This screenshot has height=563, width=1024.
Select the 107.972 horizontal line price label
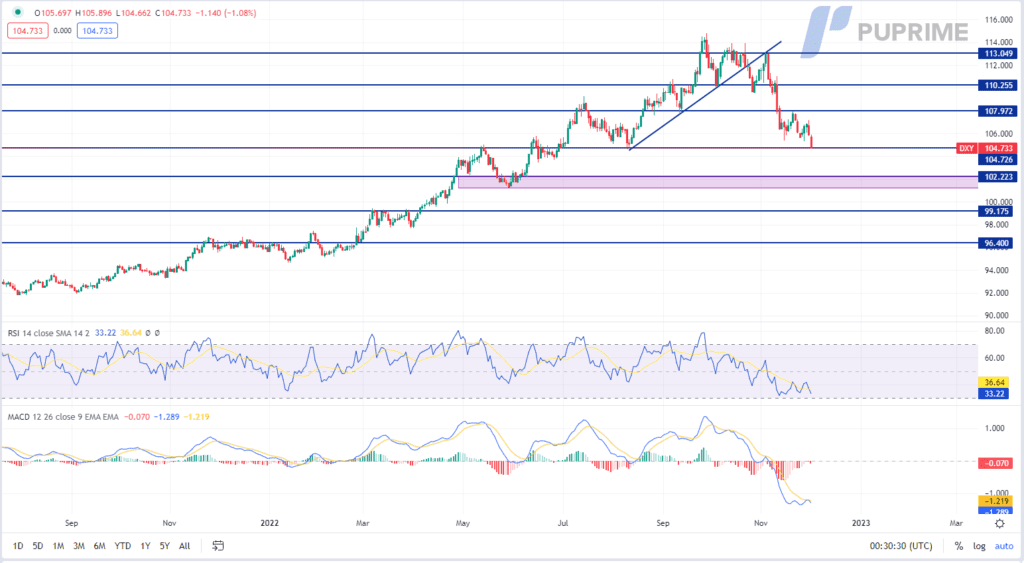pos(999,111)
